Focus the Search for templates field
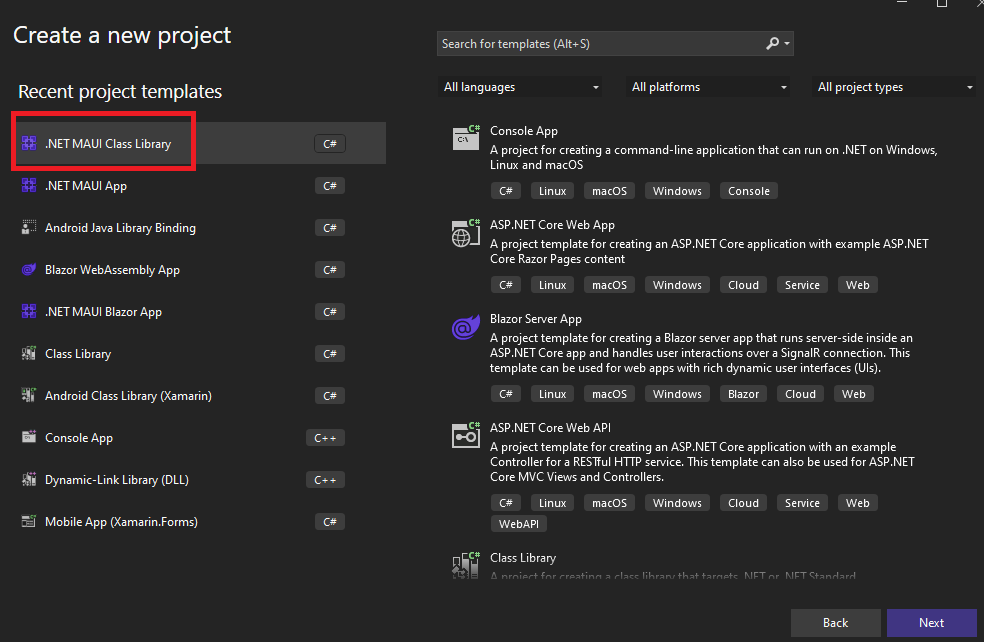Image resolution: width=984 pixels, height=642 pixels. 600,44
